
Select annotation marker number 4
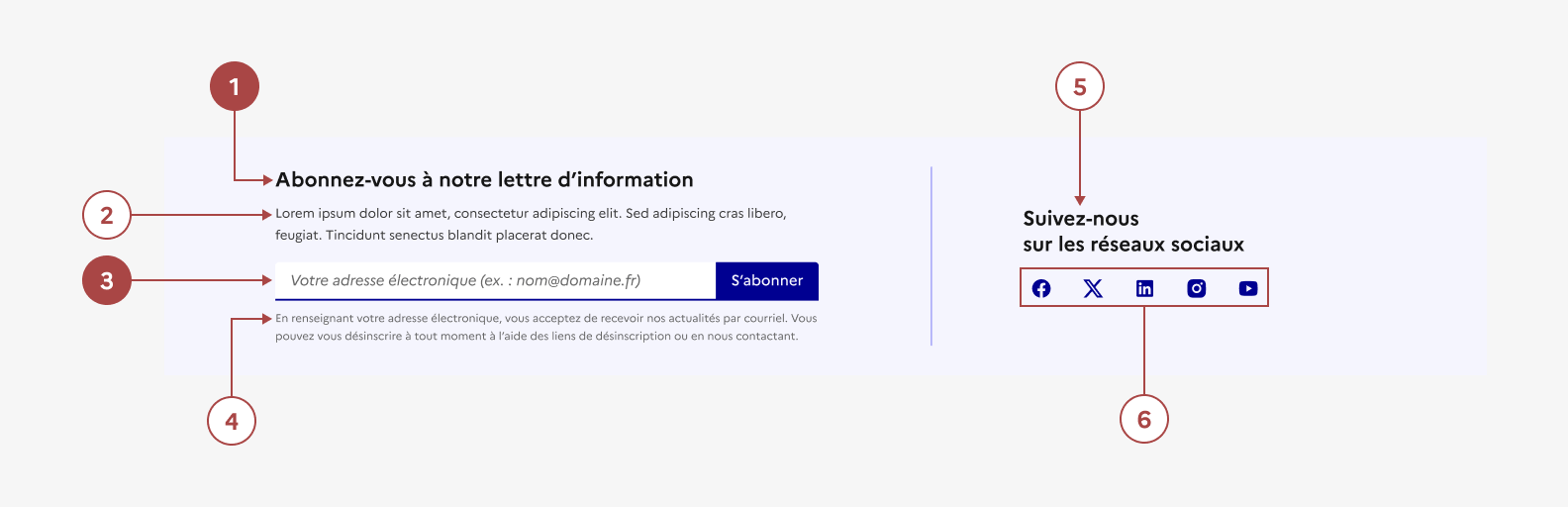click(232, 421)
